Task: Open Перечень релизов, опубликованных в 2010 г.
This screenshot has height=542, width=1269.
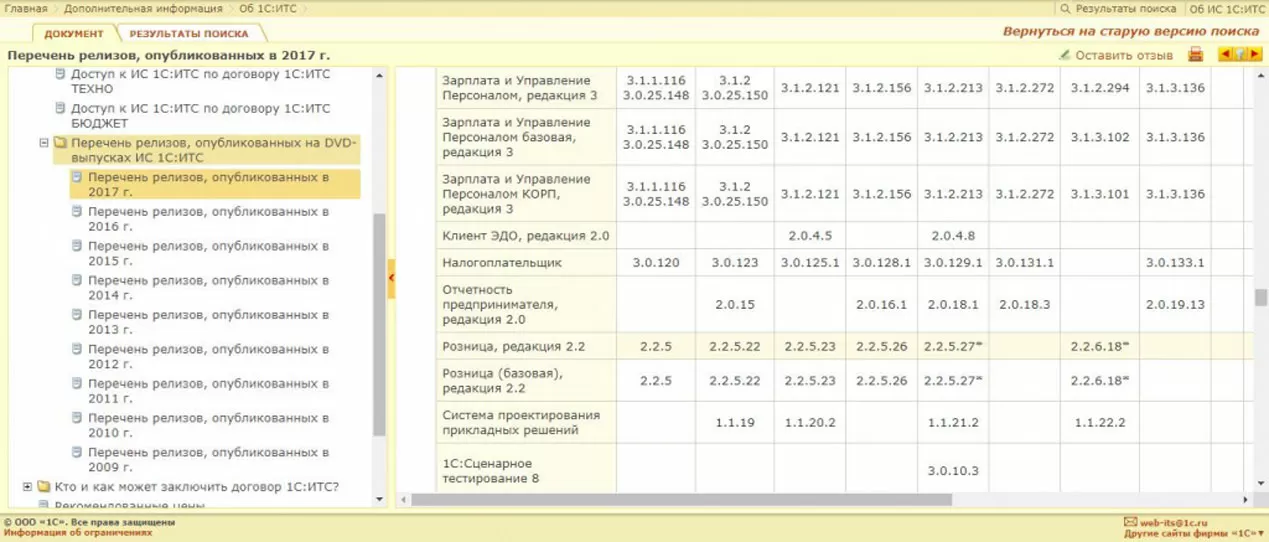Action: pos(208,426)
